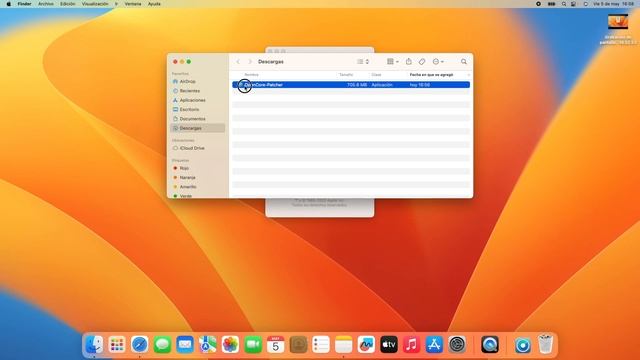Open Mail from the Dock
Screen dimensions: 640x360
(185, 345)
